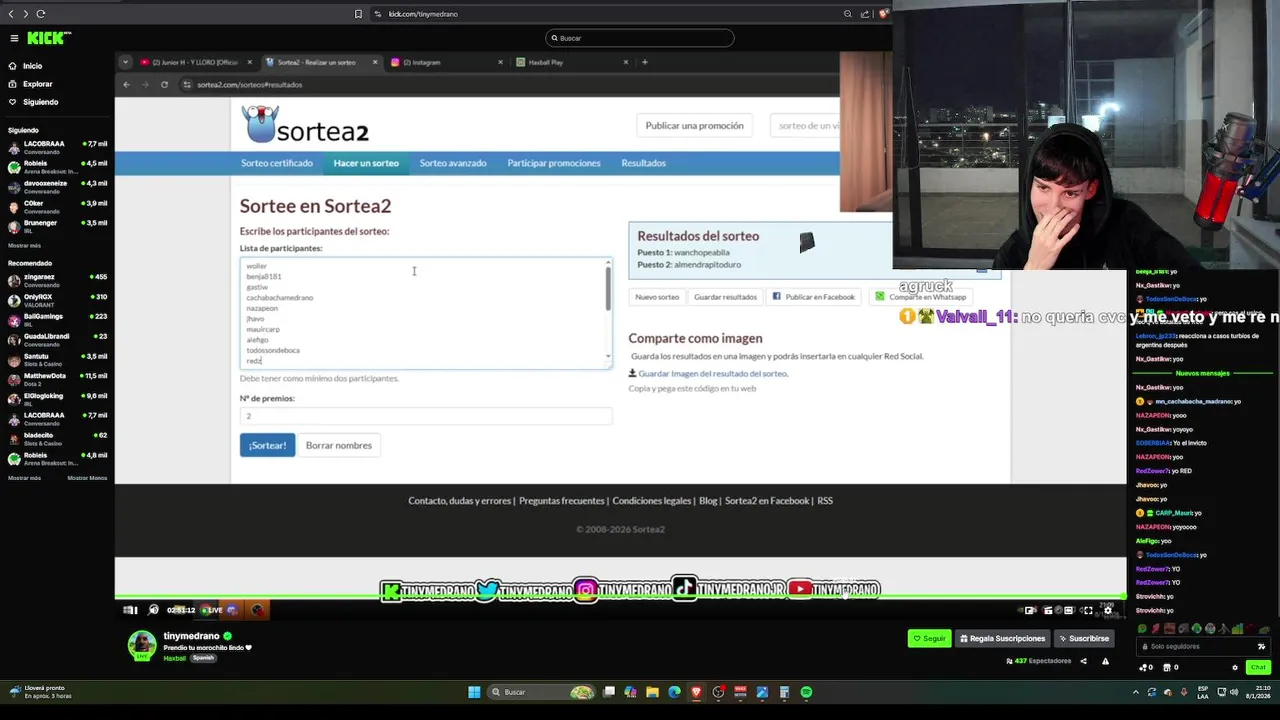Image resolution: width=1280 pixels, height=720 pixels.
Task: Mute the stream volume
Action: 153,610
